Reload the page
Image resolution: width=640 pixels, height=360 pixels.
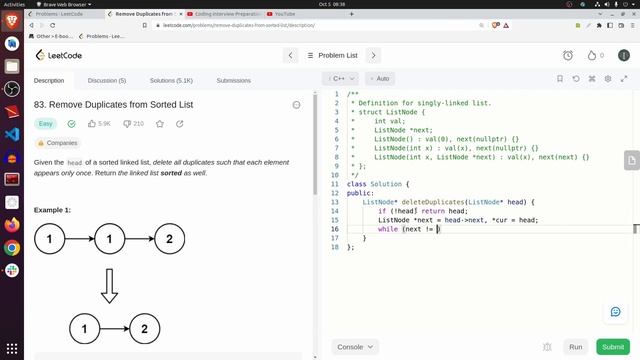[x=53, y=25]
